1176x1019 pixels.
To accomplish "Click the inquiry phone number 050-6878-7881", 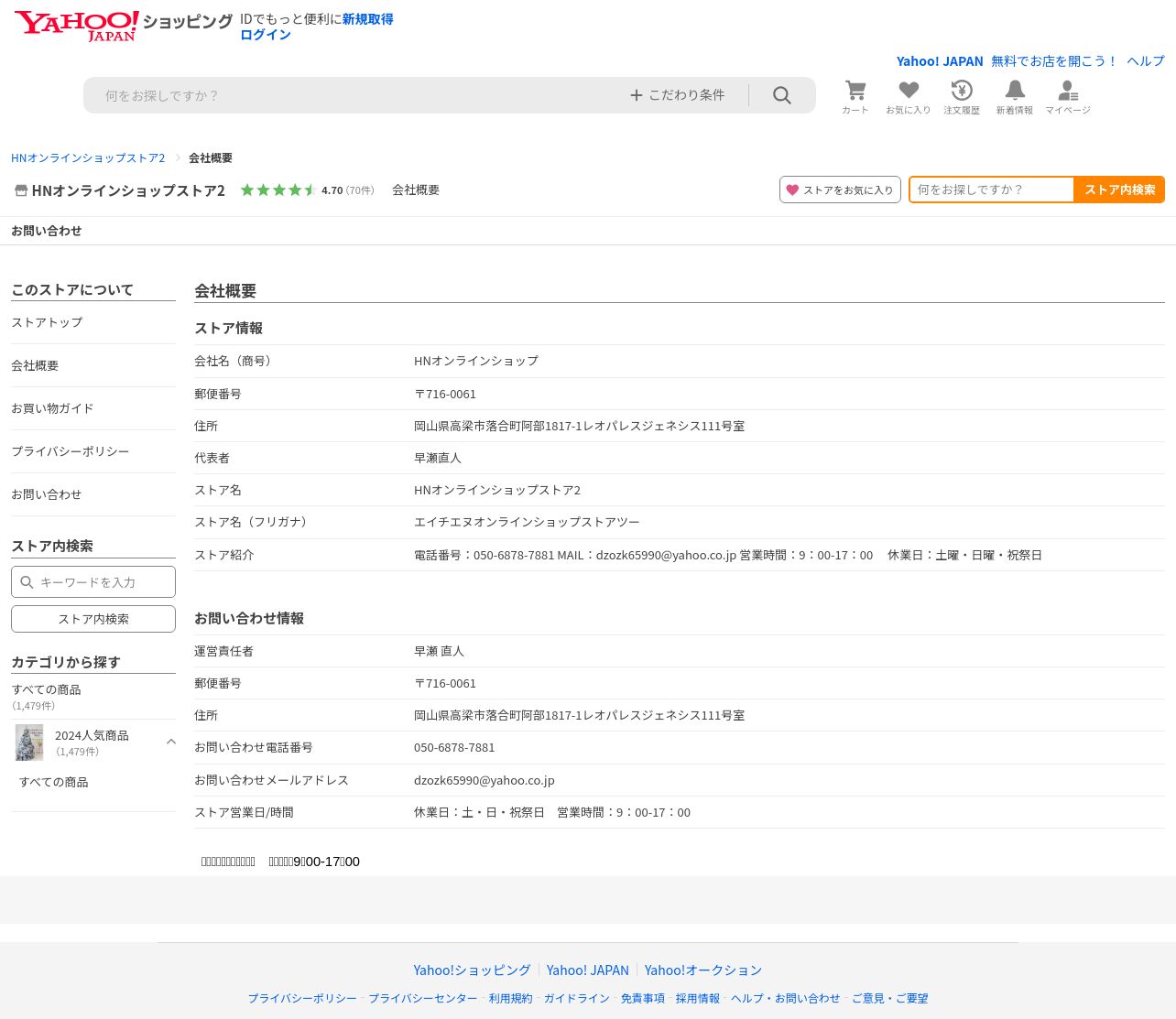I will [454, 747].
